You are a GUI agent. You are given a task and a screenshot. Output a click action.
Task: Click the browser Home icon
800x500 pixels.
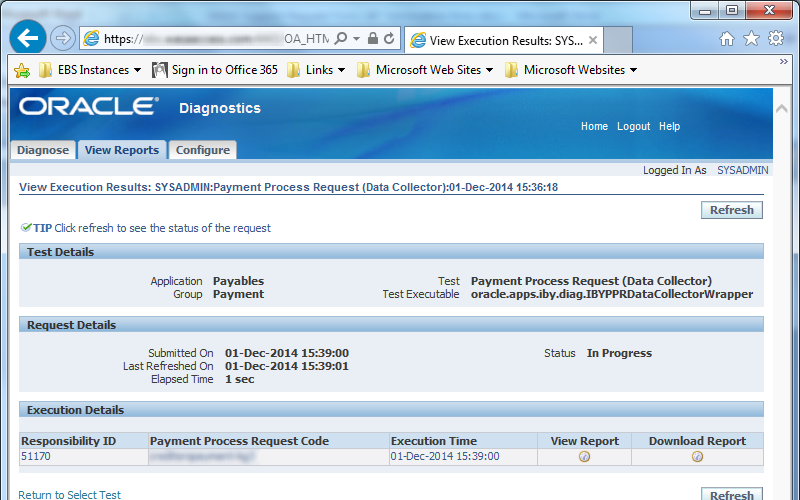click(727, 39)
